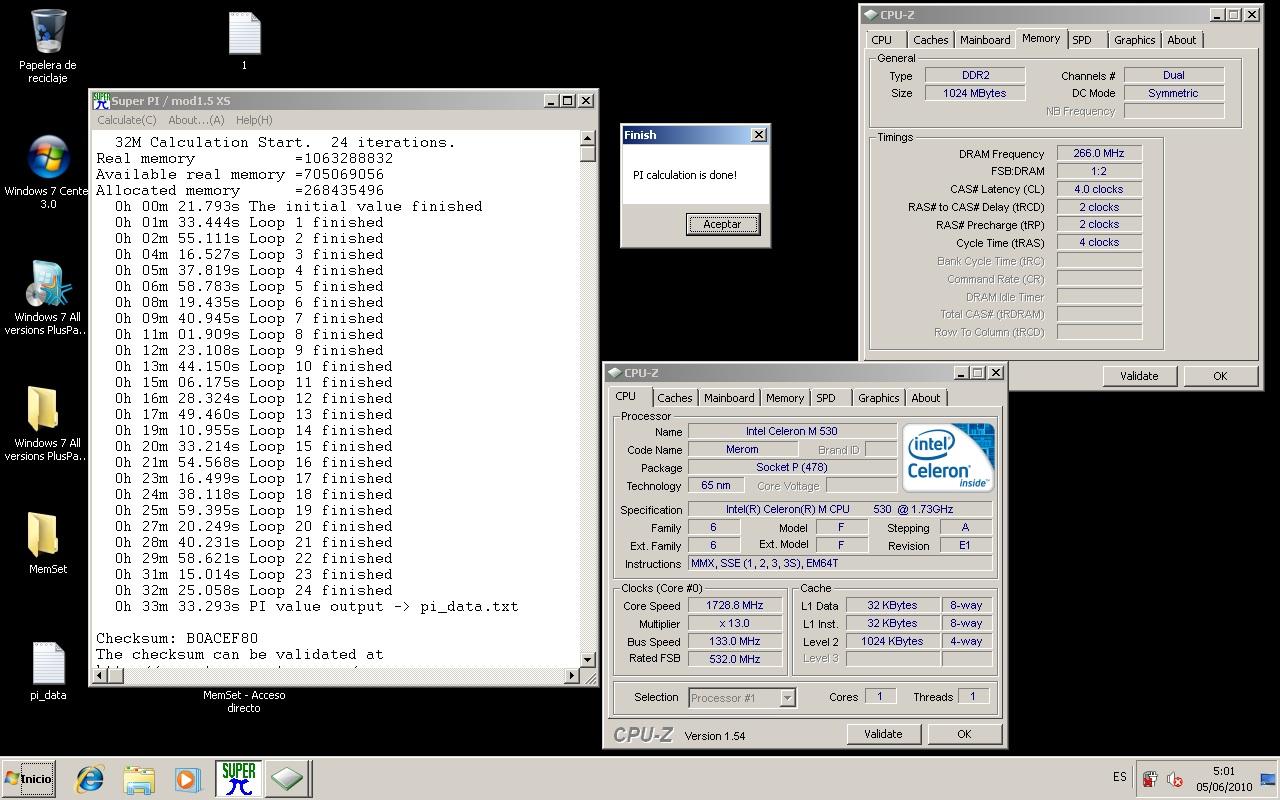
Task: Click the ES language indicator in tray
Action: point(1119,777)
